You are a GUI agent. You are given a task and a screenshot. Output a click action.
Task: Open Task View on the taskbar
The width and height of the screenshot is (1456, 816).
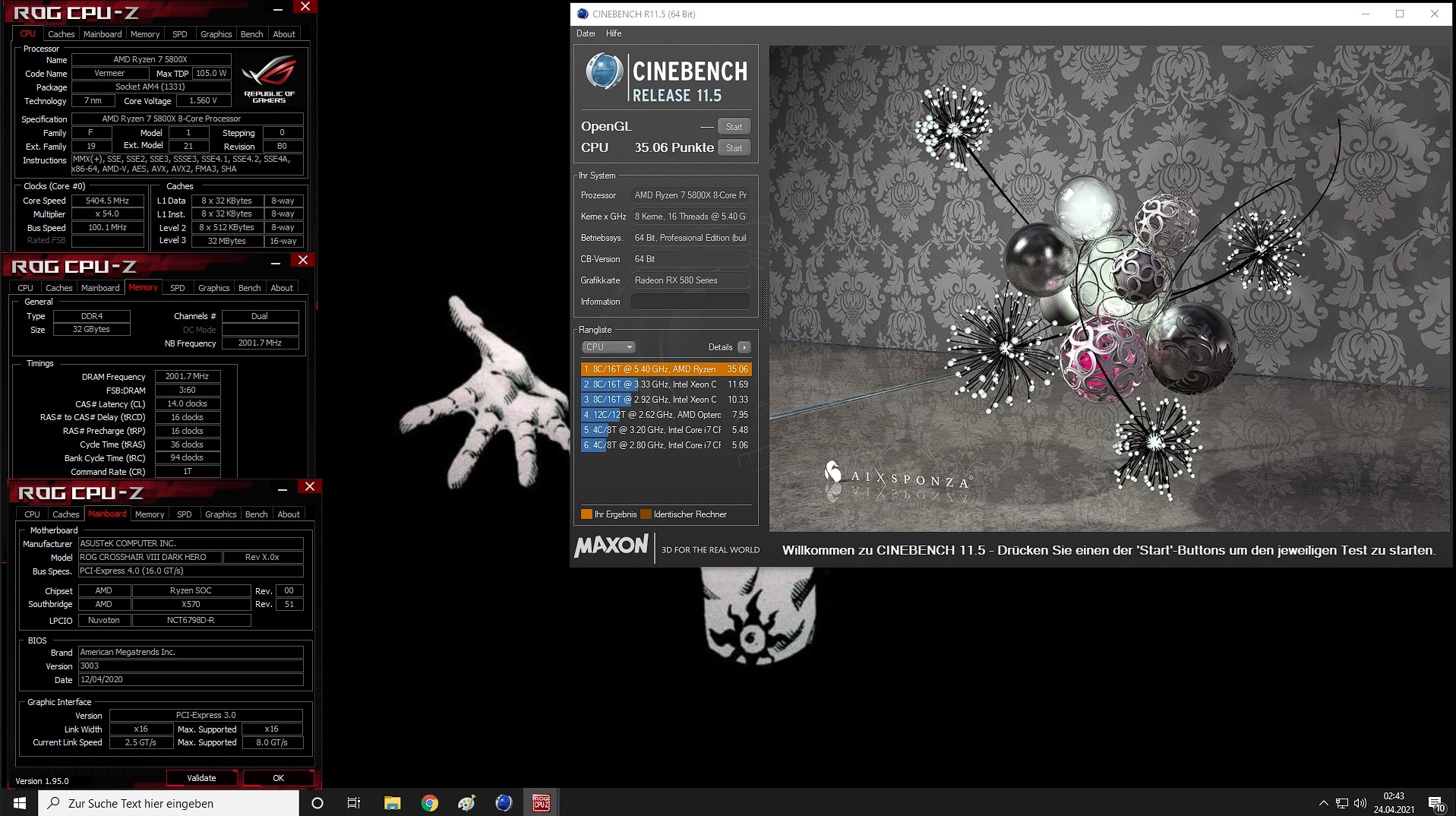[354, 802]
